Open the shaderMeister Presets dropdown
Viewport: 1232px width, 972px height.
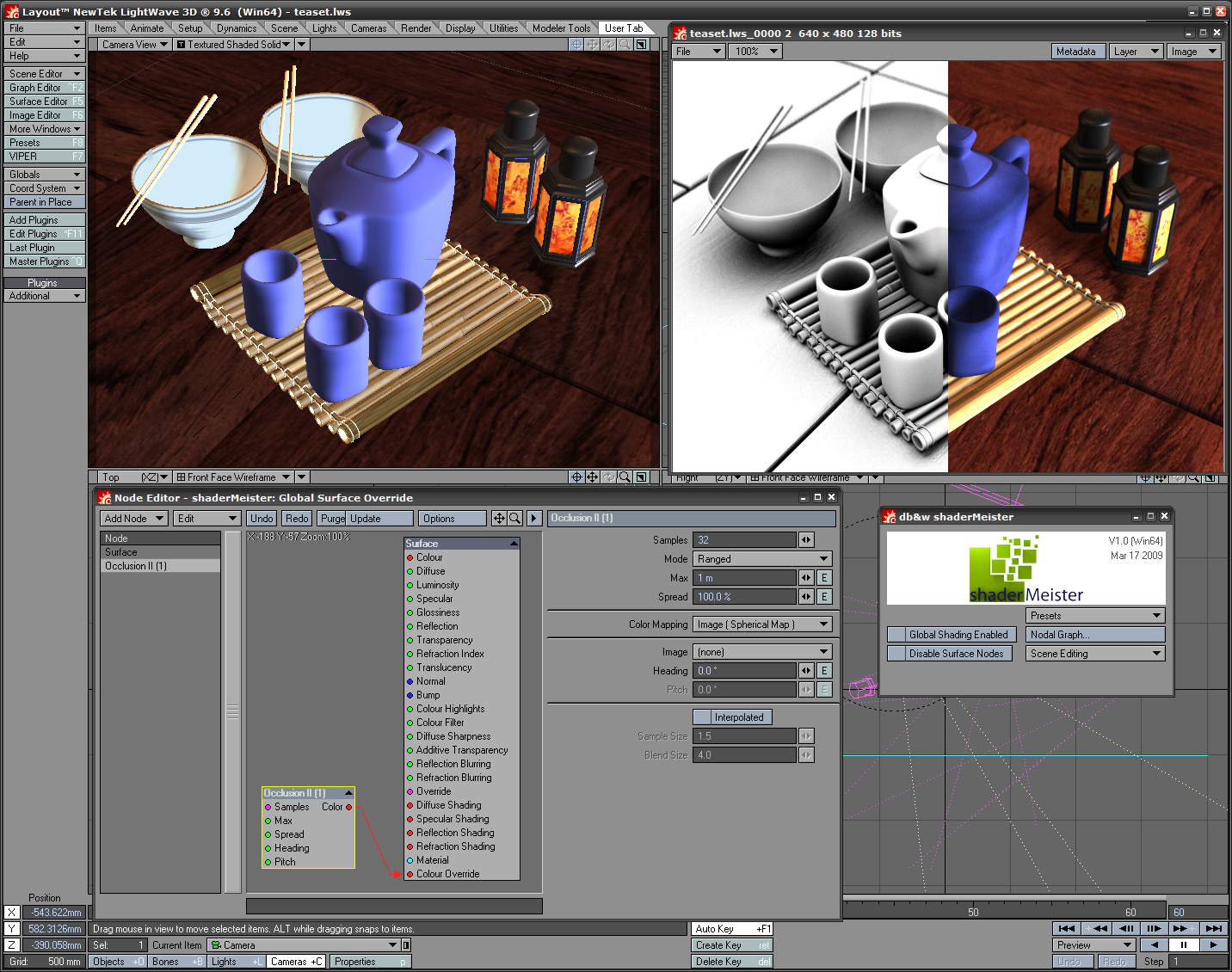(1094, 616)
